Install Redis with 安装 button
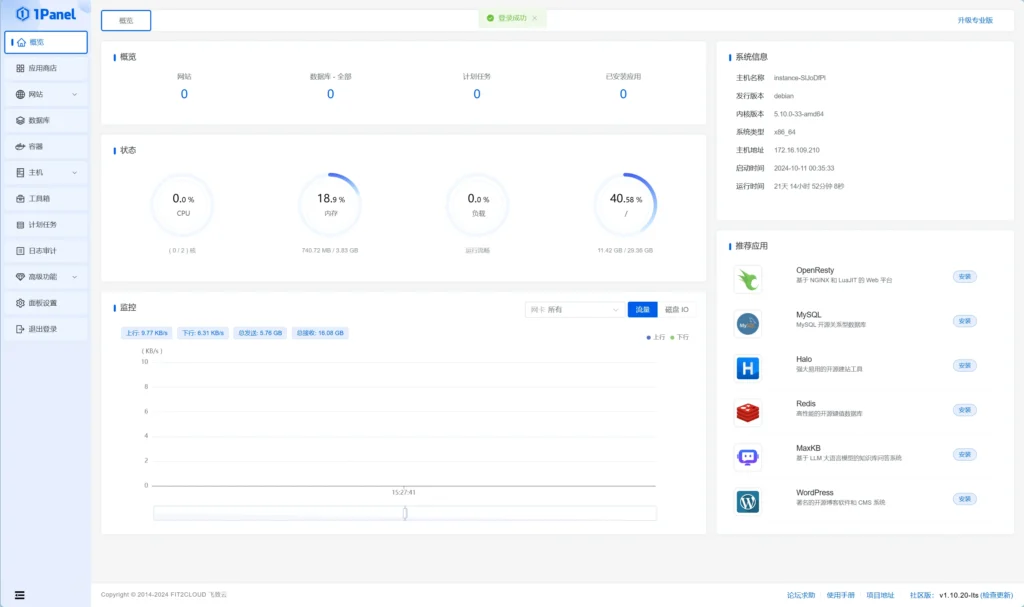 point(965,410)
